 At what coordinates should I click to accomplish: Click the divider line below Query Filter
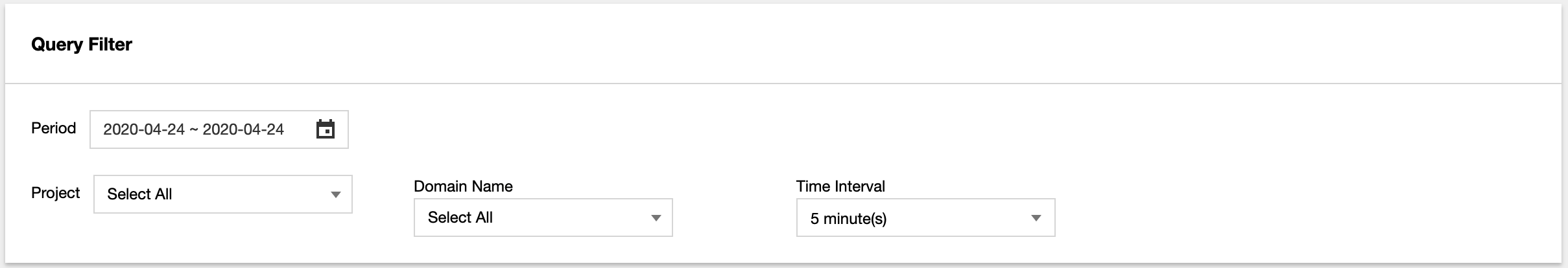click(783, 84)
